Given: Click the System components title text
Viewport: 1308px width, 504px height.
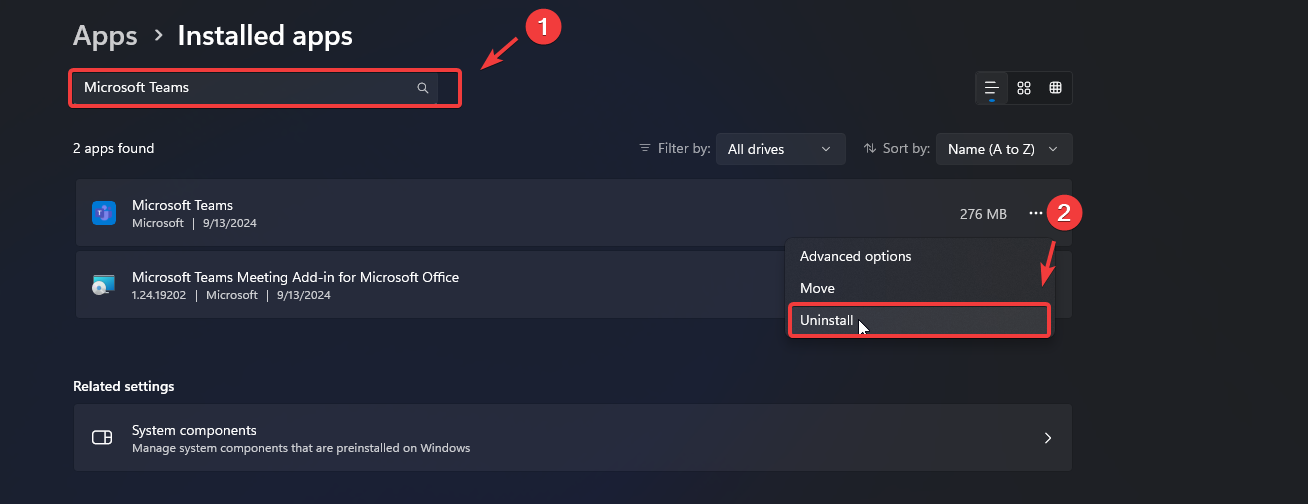Looking at the screenshot, I should [194, 430].
